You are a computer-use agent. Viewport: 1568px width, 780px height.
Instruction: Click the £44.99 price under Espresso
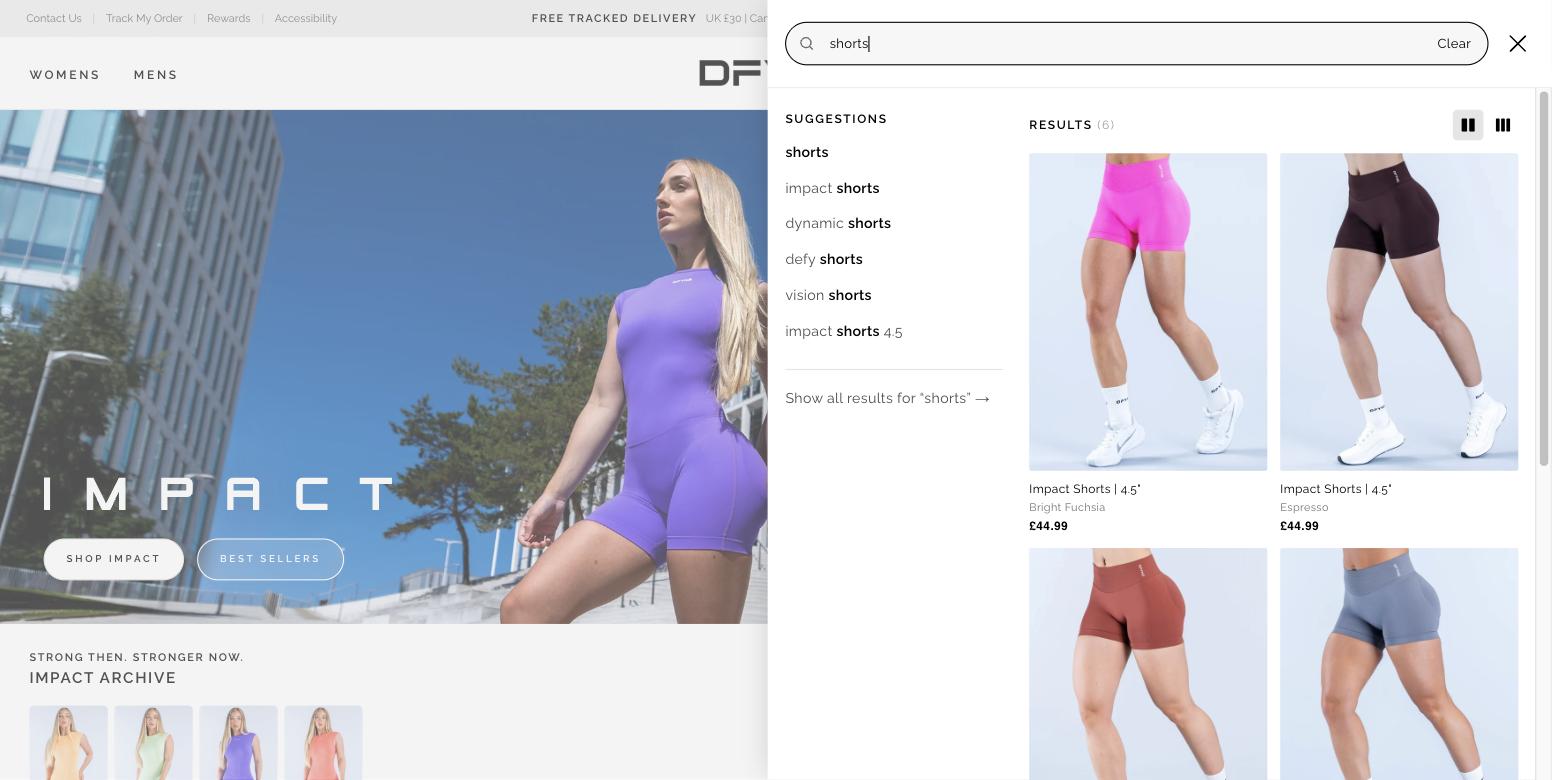click(x=1299, y=526)
